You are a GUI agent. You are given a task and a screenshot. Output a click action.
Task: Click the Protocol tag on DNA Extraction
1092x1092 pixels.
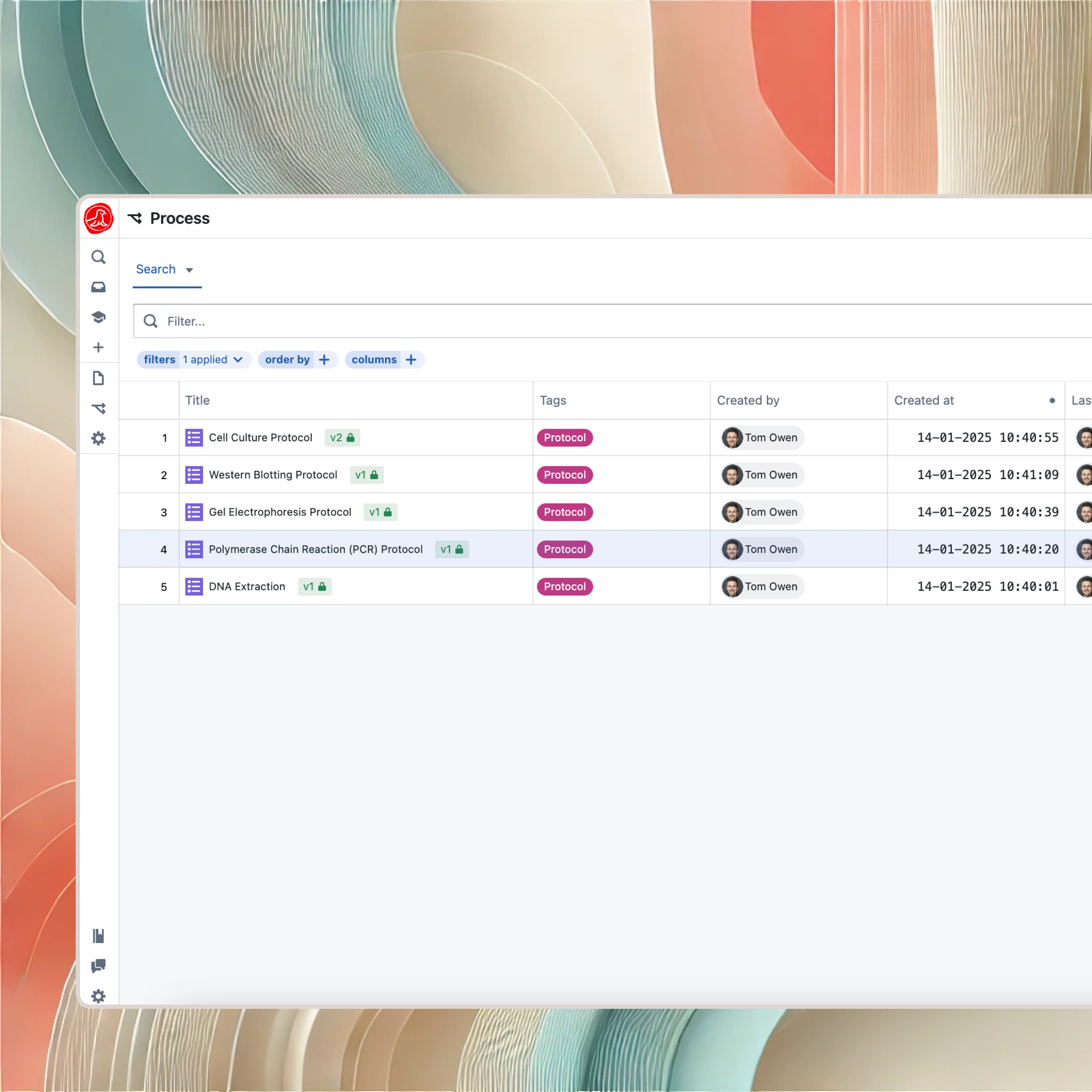(564, 587)
